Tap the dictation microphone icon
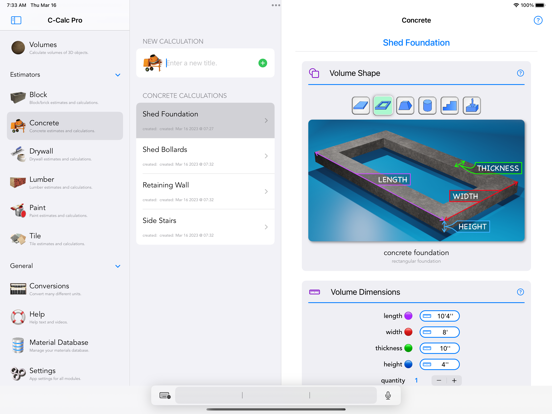552x414 pixels. 388,395
